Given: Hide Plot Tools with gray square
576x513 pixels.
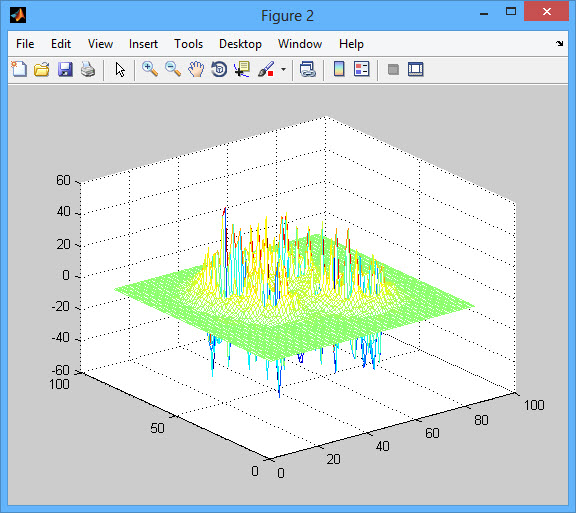Looking at the screenshot, I should click(393, 69).
